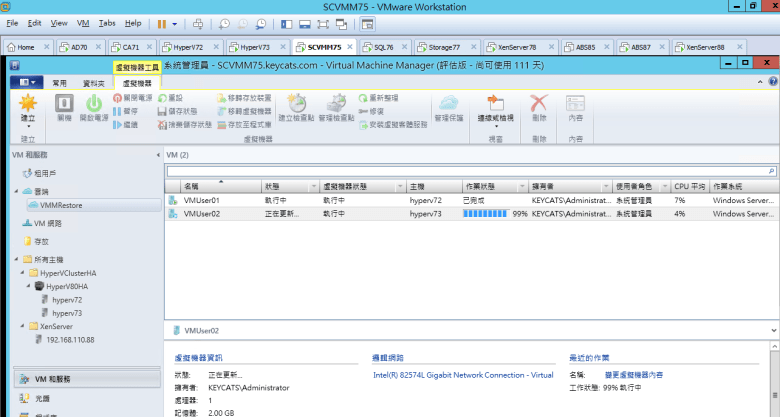This screenshot has height=417, width=780.
Task: Switch to the SQL76 tab
Action: [x=382, y=47]
